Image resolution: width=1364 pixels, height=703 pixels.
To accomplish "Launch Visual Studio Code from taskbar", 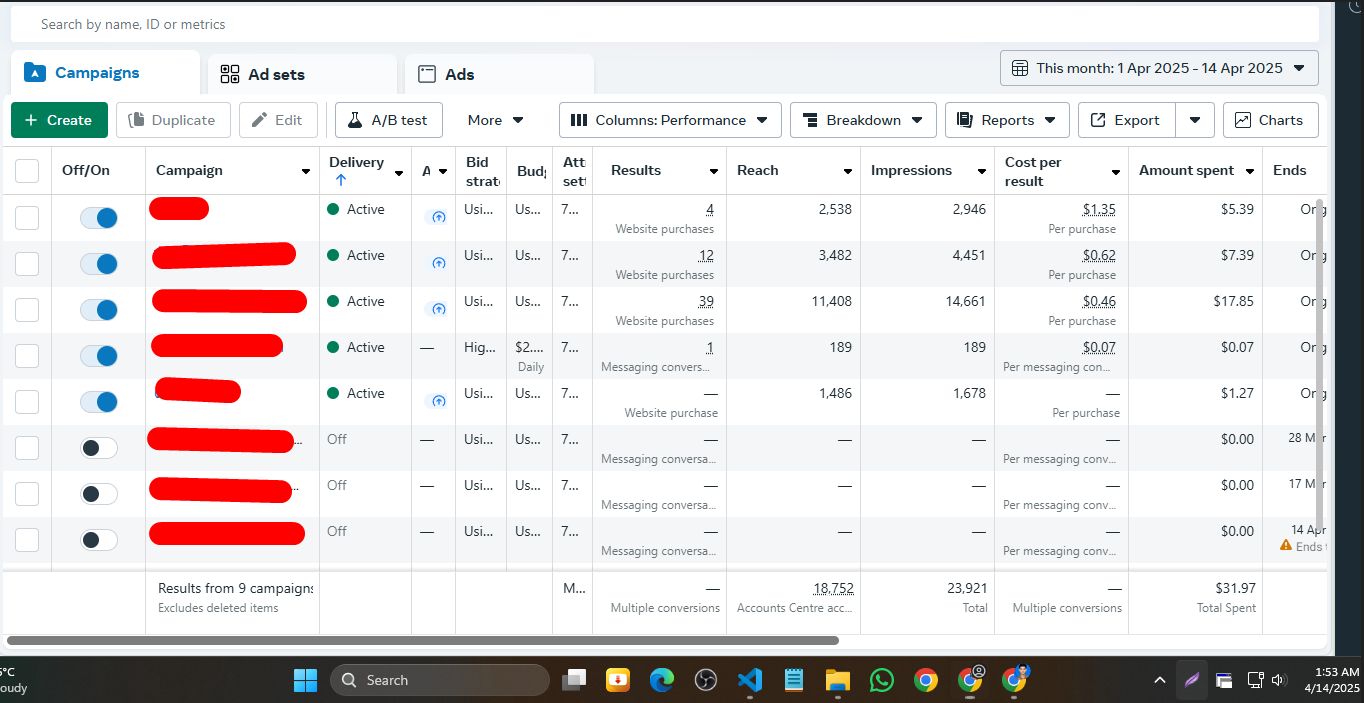I will tap(750, 680).
